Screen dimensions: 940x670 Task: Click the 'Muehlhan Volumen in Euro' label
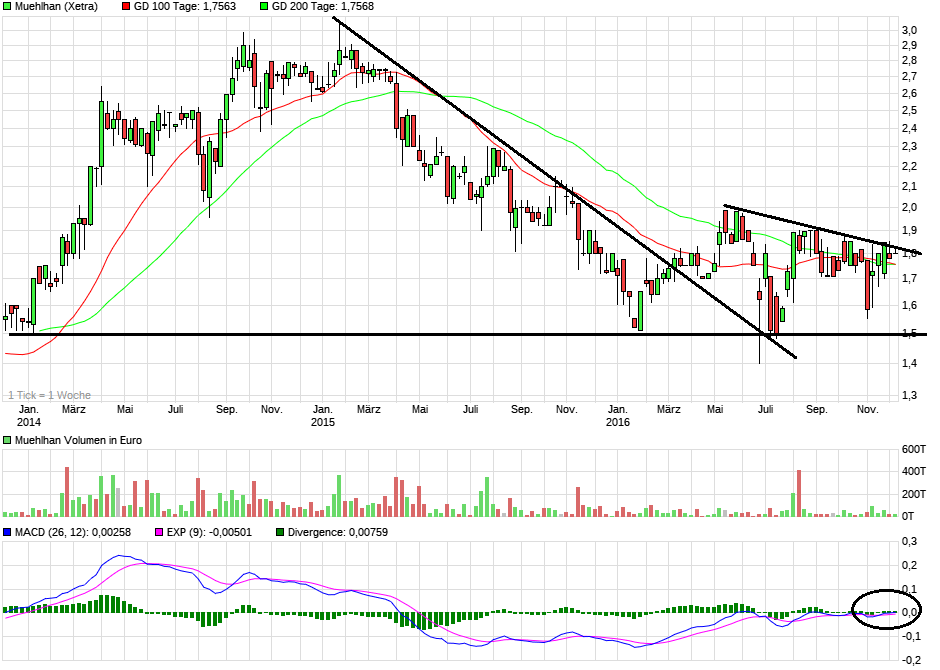[80, 440]
